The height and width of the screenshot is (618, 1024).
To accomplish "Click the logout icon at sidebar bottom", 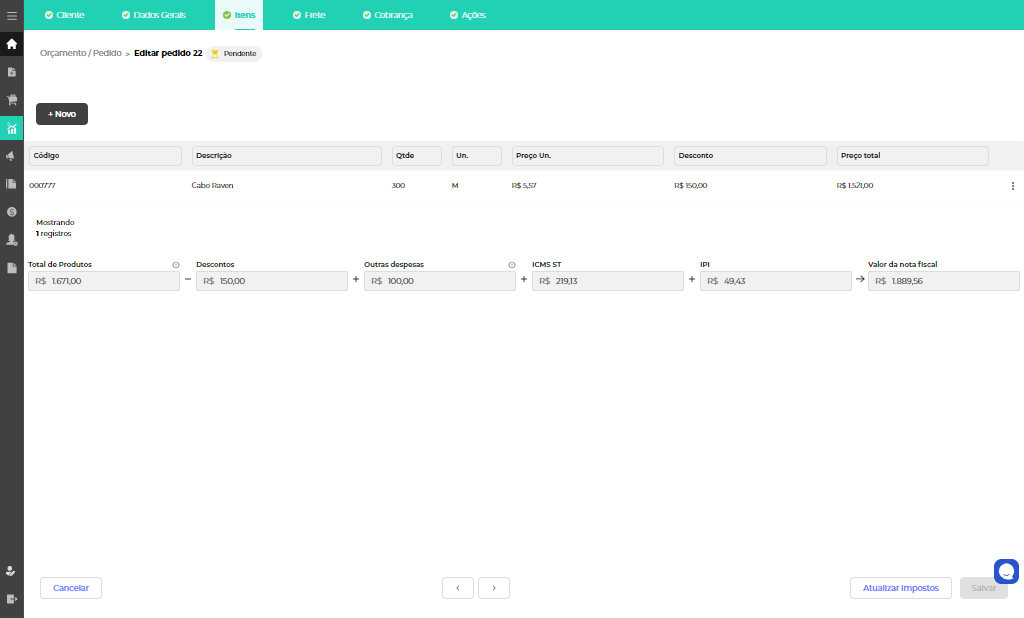I will 12,598.
